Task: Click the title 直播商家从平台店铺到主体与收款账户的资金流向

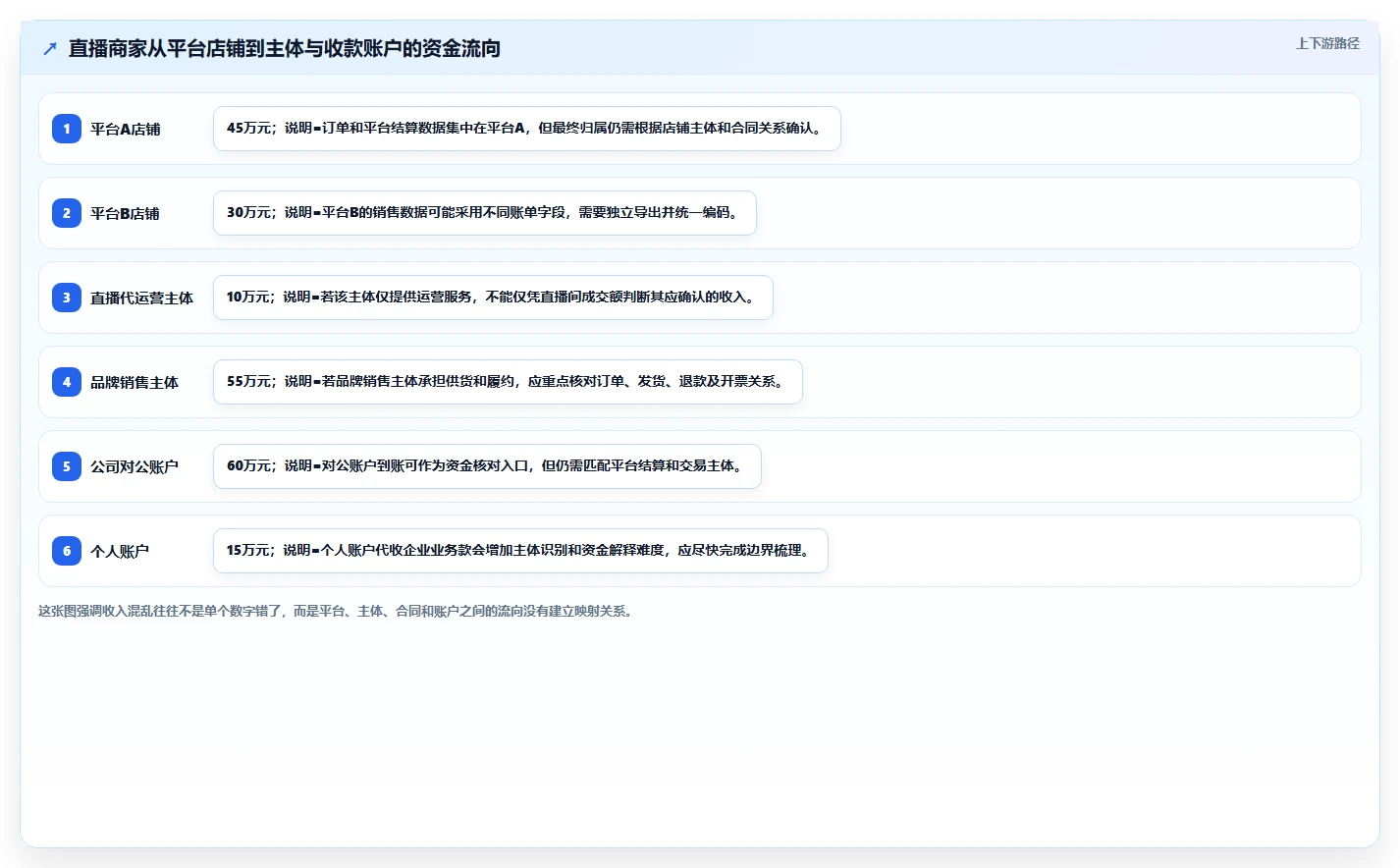Action: point(285,48)
